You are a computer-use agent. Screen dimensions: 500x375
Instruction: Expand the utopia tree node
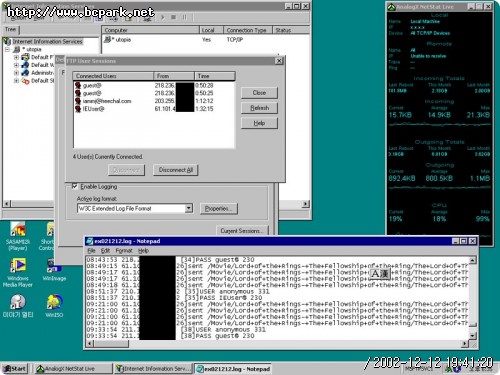(7, 50)
